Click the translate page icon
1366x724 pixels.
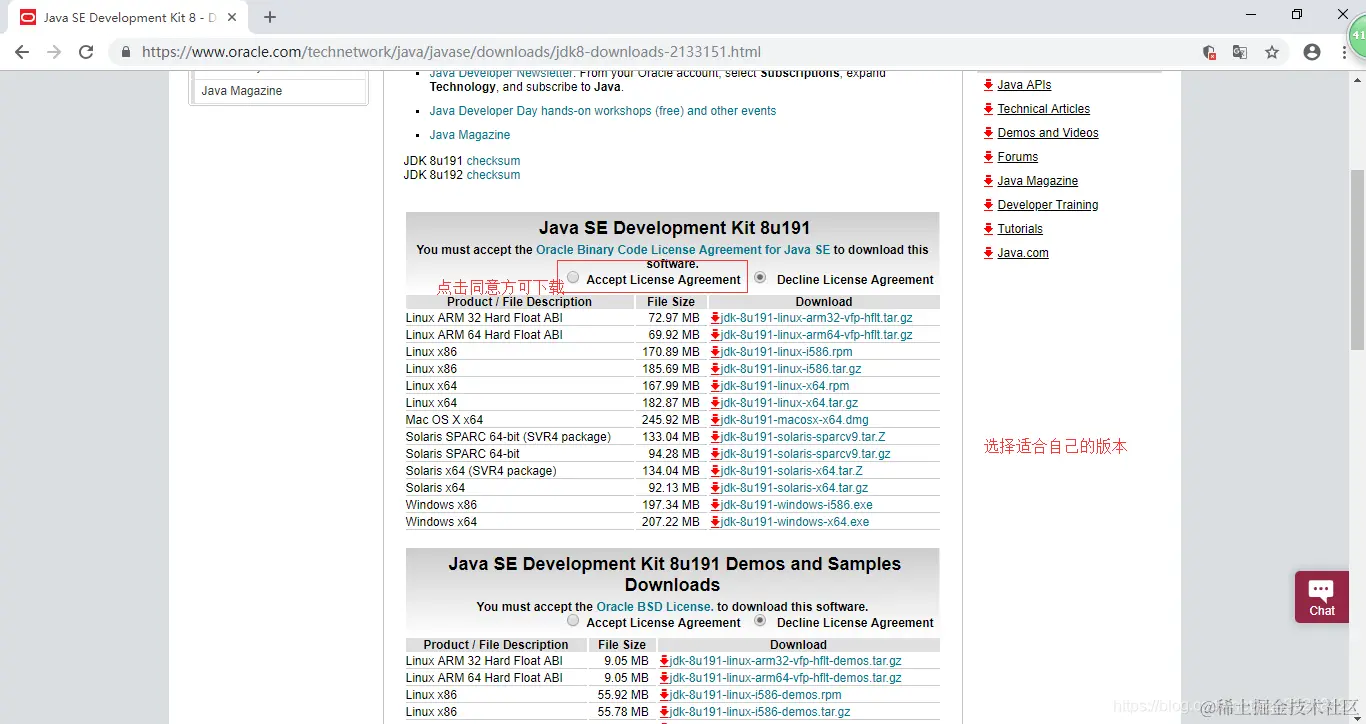point(1240,52)
